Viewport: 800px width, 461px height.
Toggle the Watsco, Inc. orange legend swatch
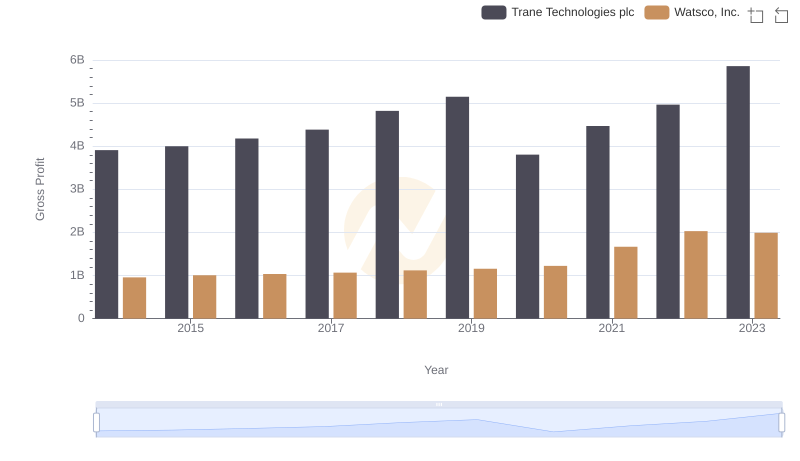[x=657, y=13]
